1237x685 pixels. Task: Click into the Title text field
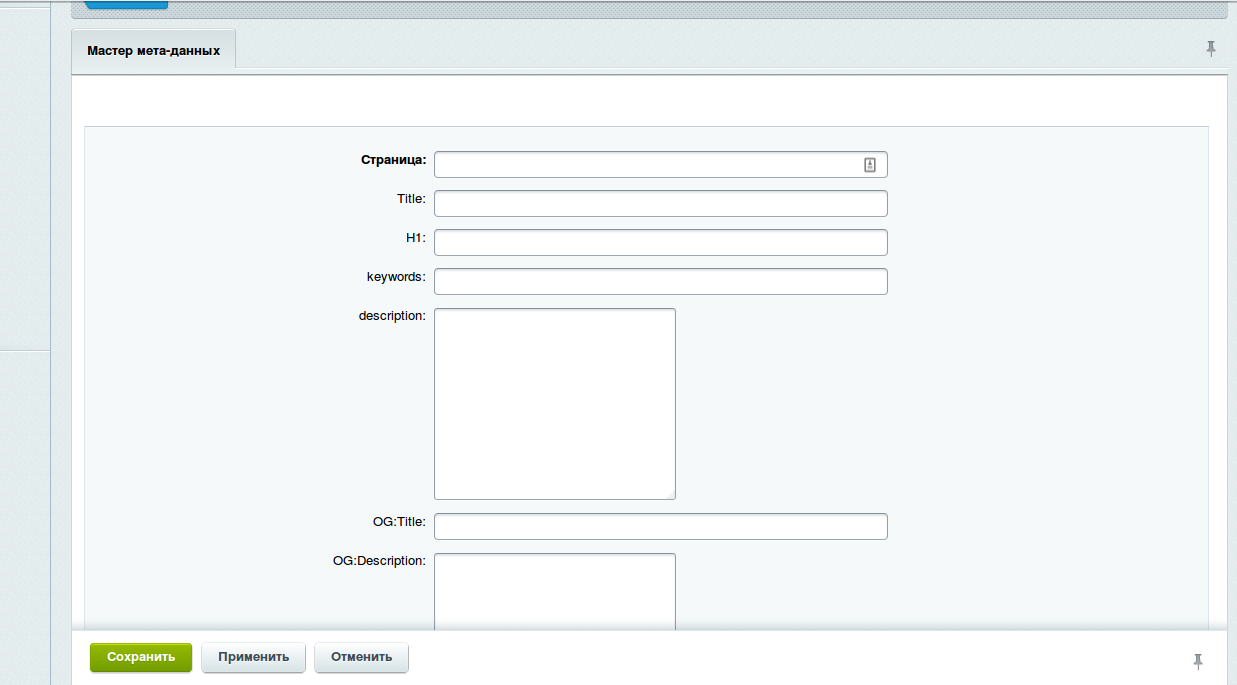click(660, 204)
